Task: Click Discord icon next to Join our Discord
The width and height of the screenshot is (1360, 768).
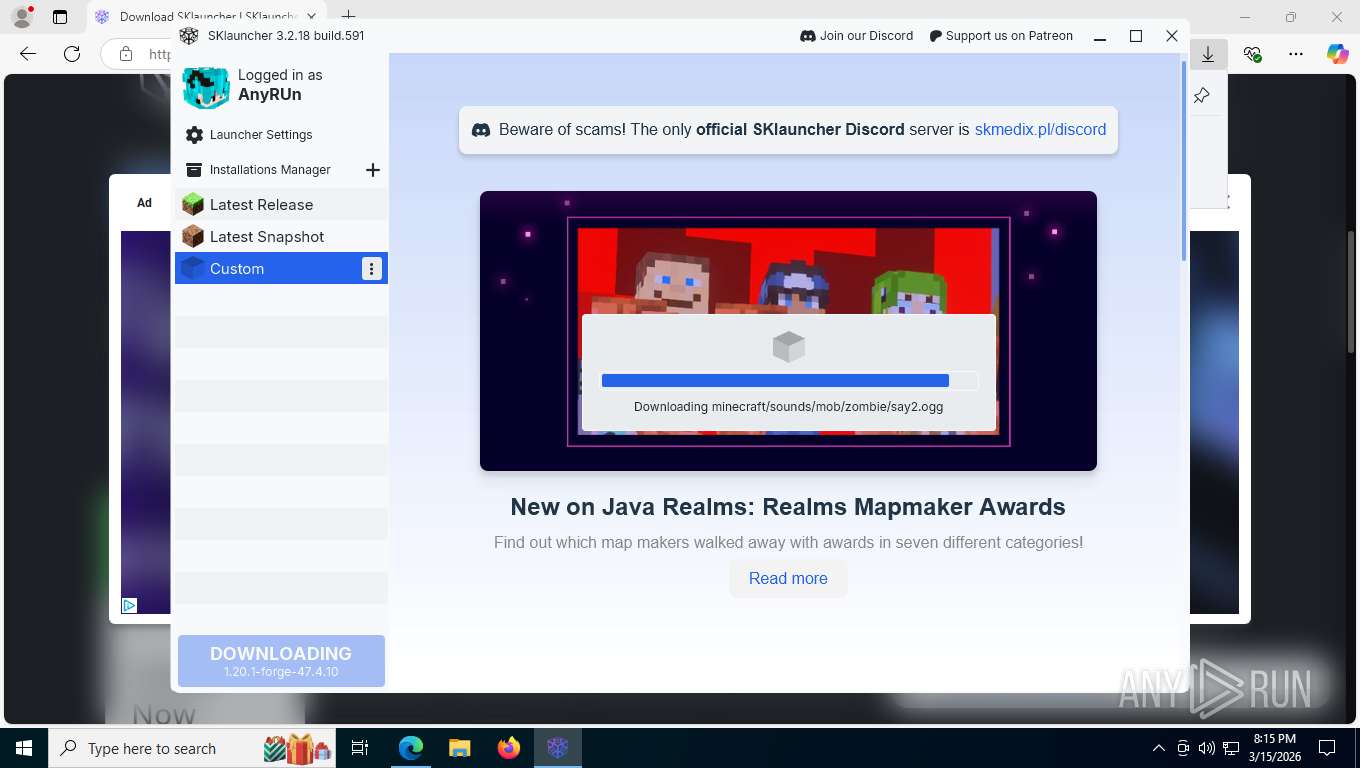Action: coord(808,36)
